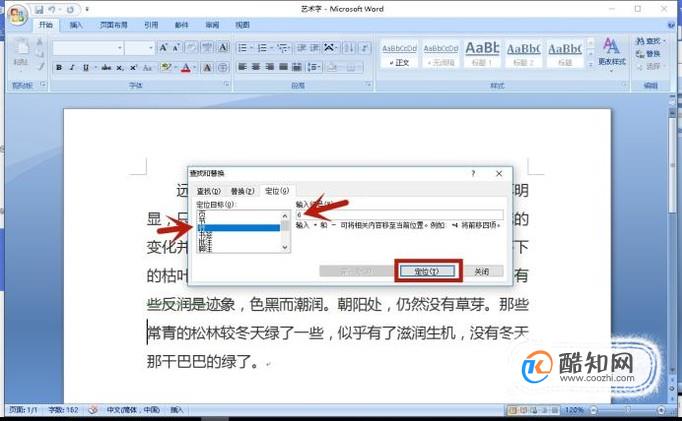Center the text alignment
This screenshot has height=421, width=682.
[256, 67]
